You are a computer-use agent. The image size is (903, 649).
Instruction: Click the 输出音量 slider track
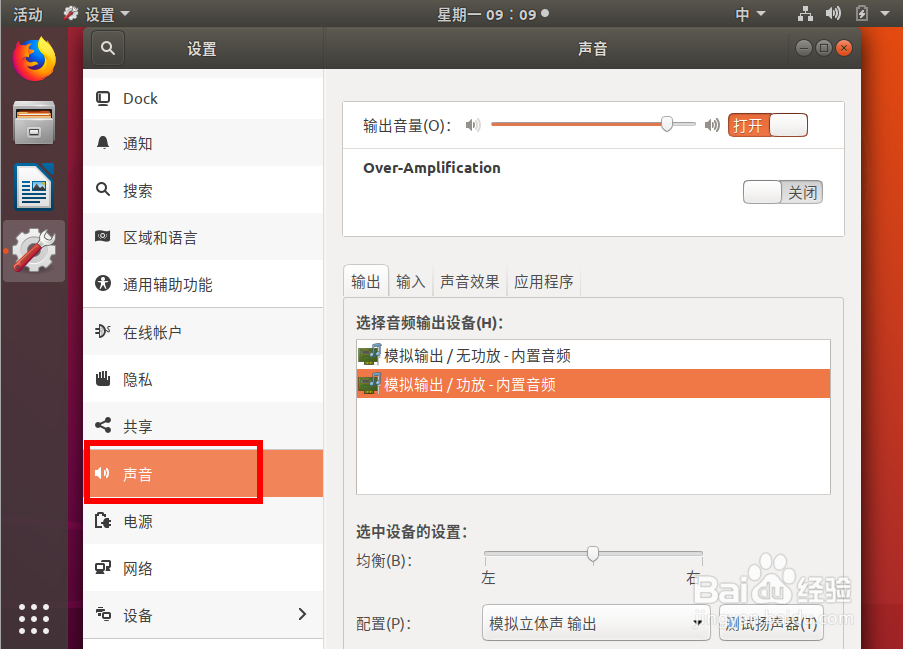(593, 124)
